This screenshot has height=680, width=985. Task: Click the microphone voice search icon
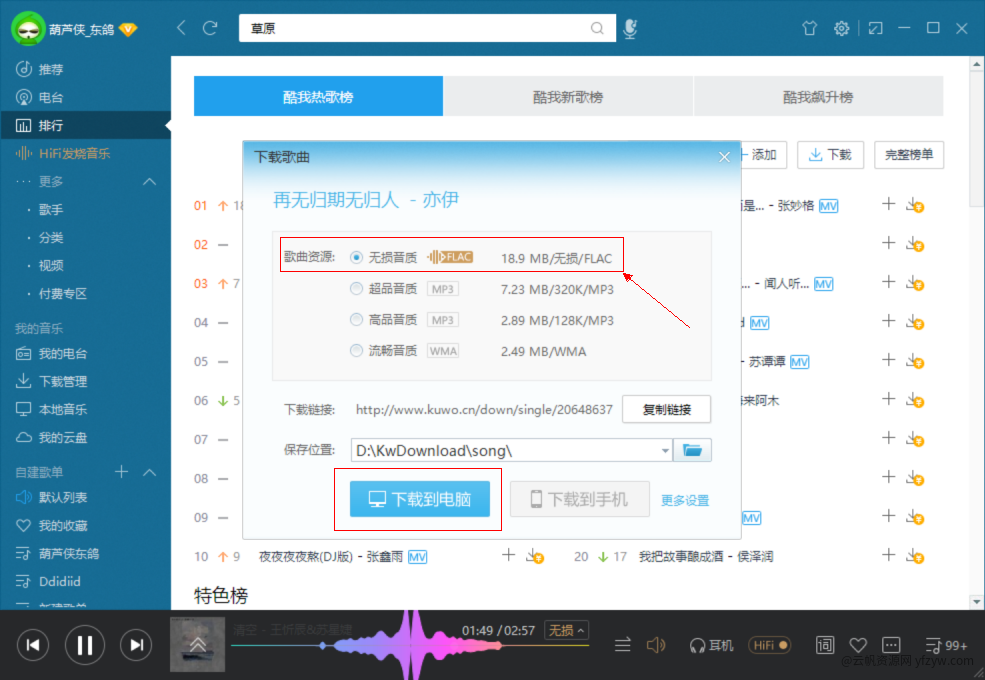click(x=630, y=29)
